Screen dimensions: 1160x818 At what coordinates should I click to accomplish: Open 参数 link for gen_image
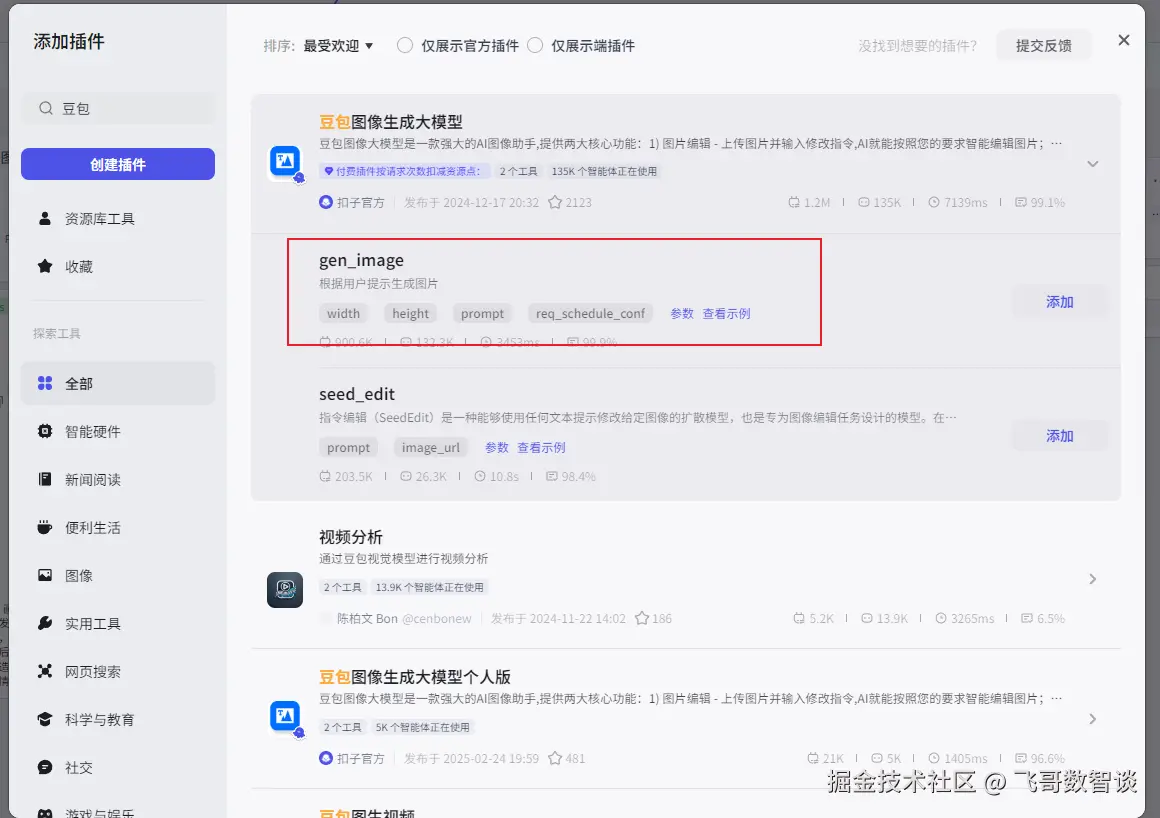[681, 314]
